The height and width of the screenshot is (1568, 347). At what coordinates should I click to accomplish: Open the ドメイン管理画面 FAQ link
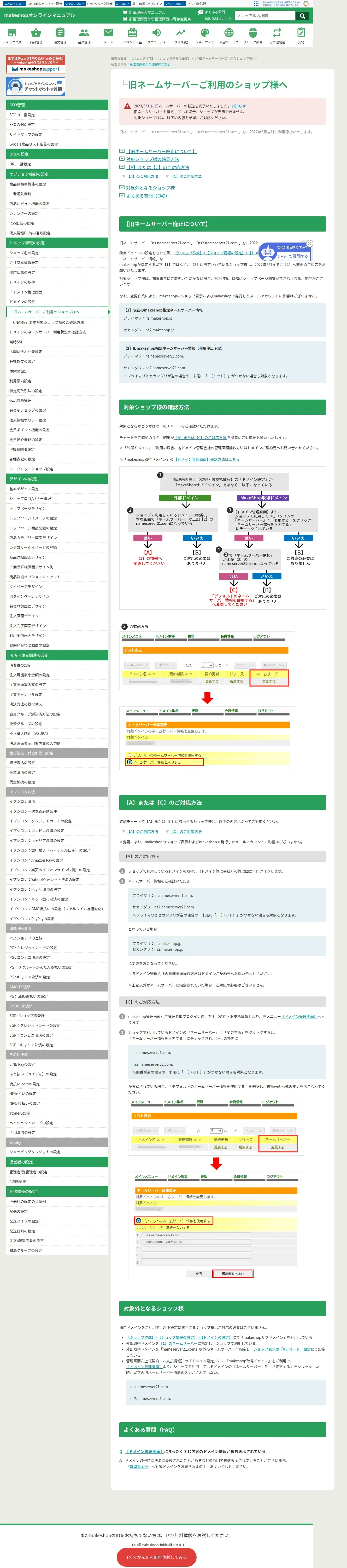[144, 1451]
